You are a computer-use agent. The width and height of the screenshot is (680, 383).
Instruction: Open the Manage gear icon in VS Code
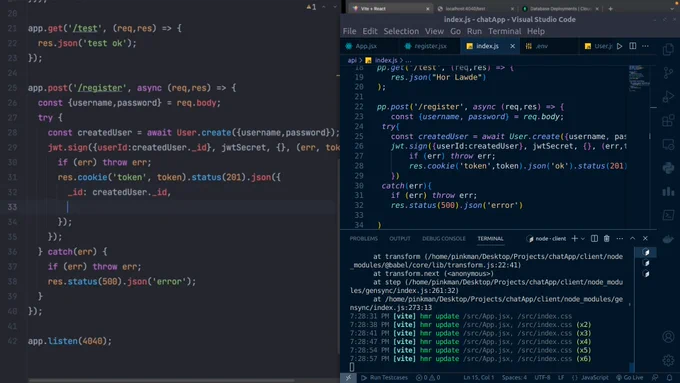point(668,360)
